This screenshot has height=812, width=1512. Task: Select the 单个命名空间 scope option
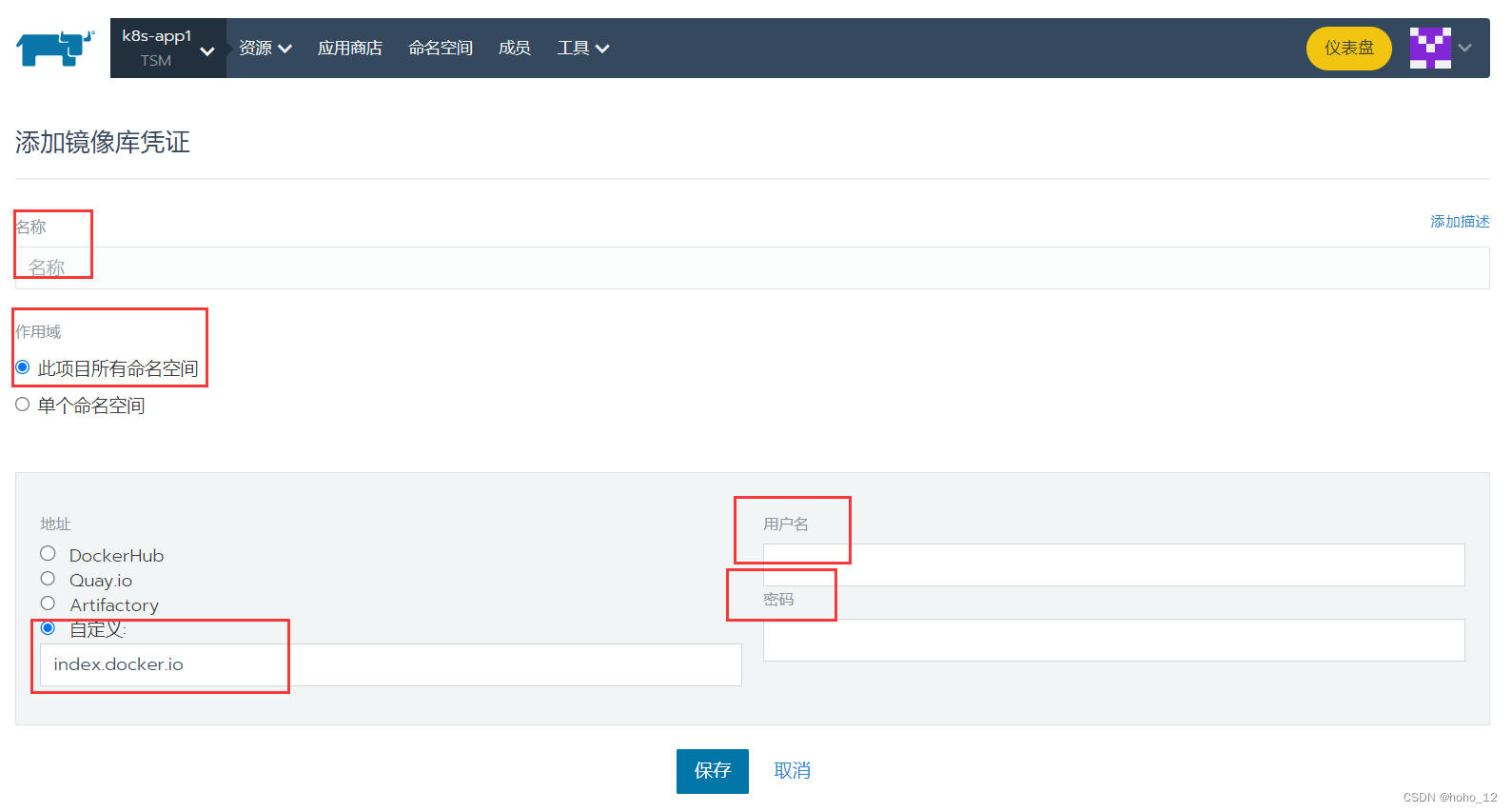coord(23,405)
